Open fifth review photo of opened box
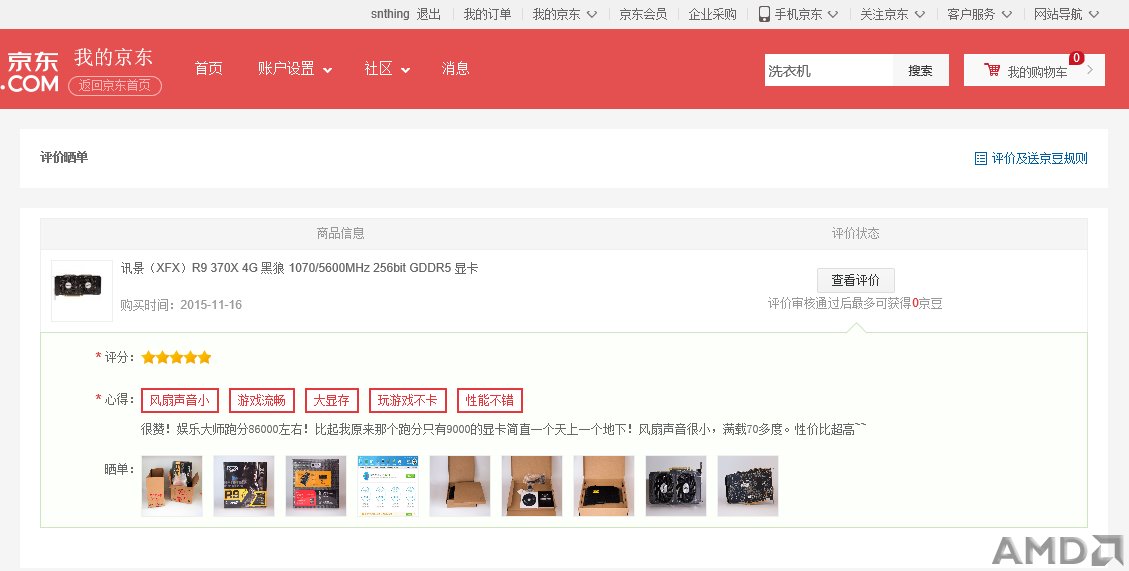Image resolution: width=1129 pixels, height=571 pixels. 460,486
